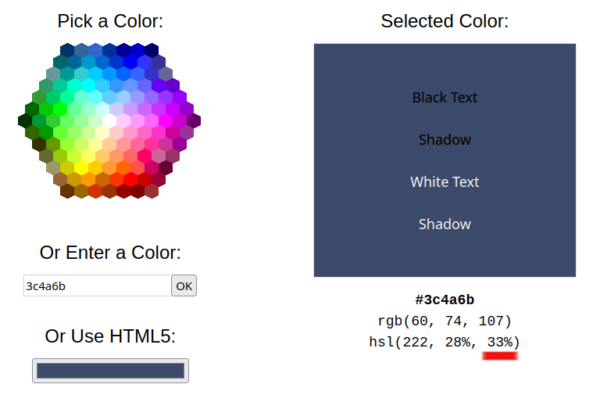The width and height of the screenshot is (600, 402).
Task: Choose the bright red hexagon near the bottom
Action: (x=130, y=179)
